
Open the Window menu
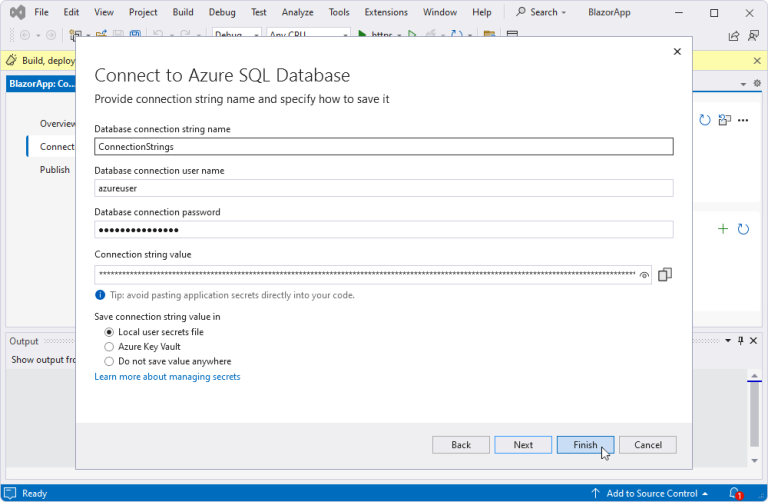pyautogui.click(x=440, y=12)
